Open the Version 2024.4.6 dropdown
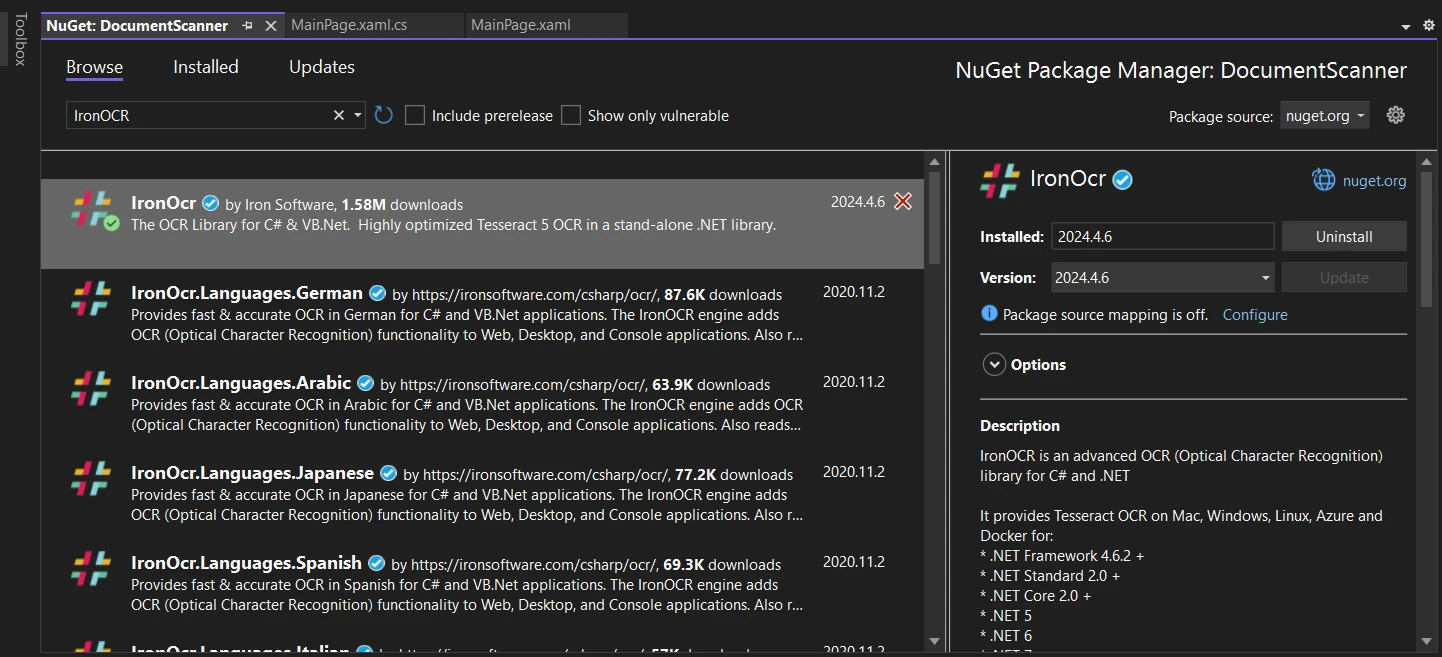The height and width of the screenshot is (657, 1442). 1162,278
